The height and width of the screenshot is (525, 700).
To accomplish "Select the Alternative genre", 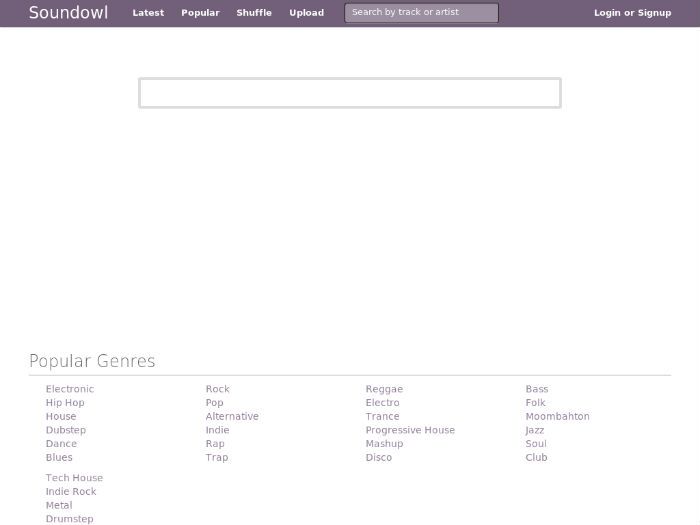I will [x=232, y=416].
